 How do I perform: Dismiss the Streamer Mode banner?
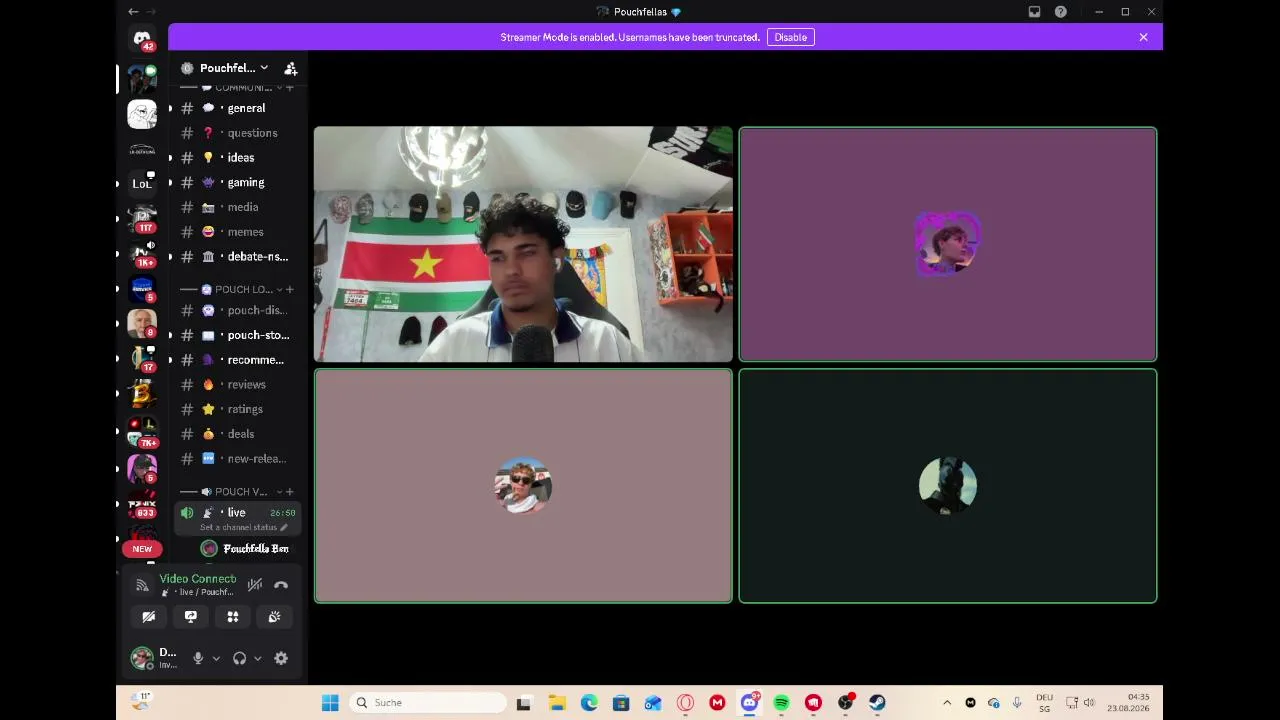(x=1143, y=37)
